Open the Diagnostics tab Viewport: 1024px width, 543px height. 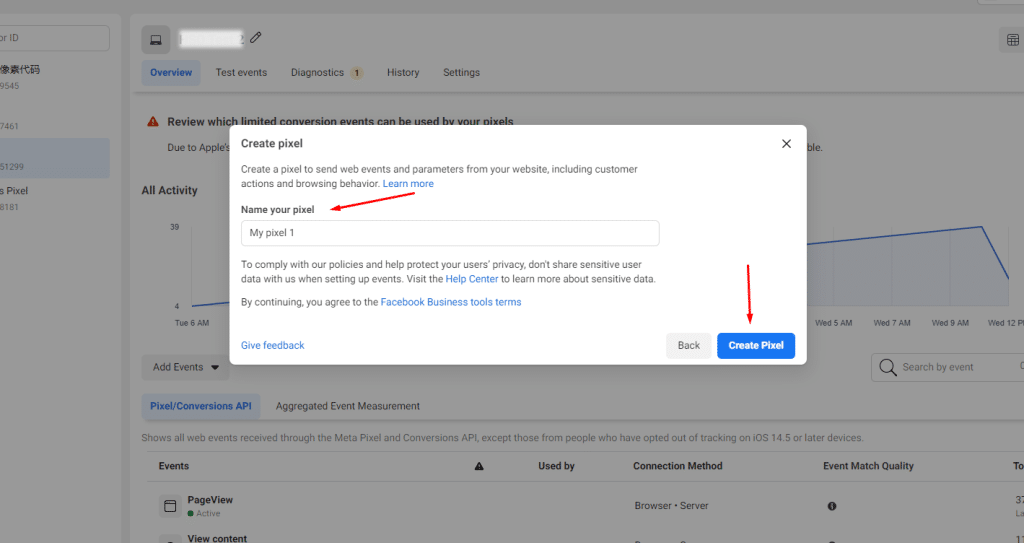tap(317, 73)
